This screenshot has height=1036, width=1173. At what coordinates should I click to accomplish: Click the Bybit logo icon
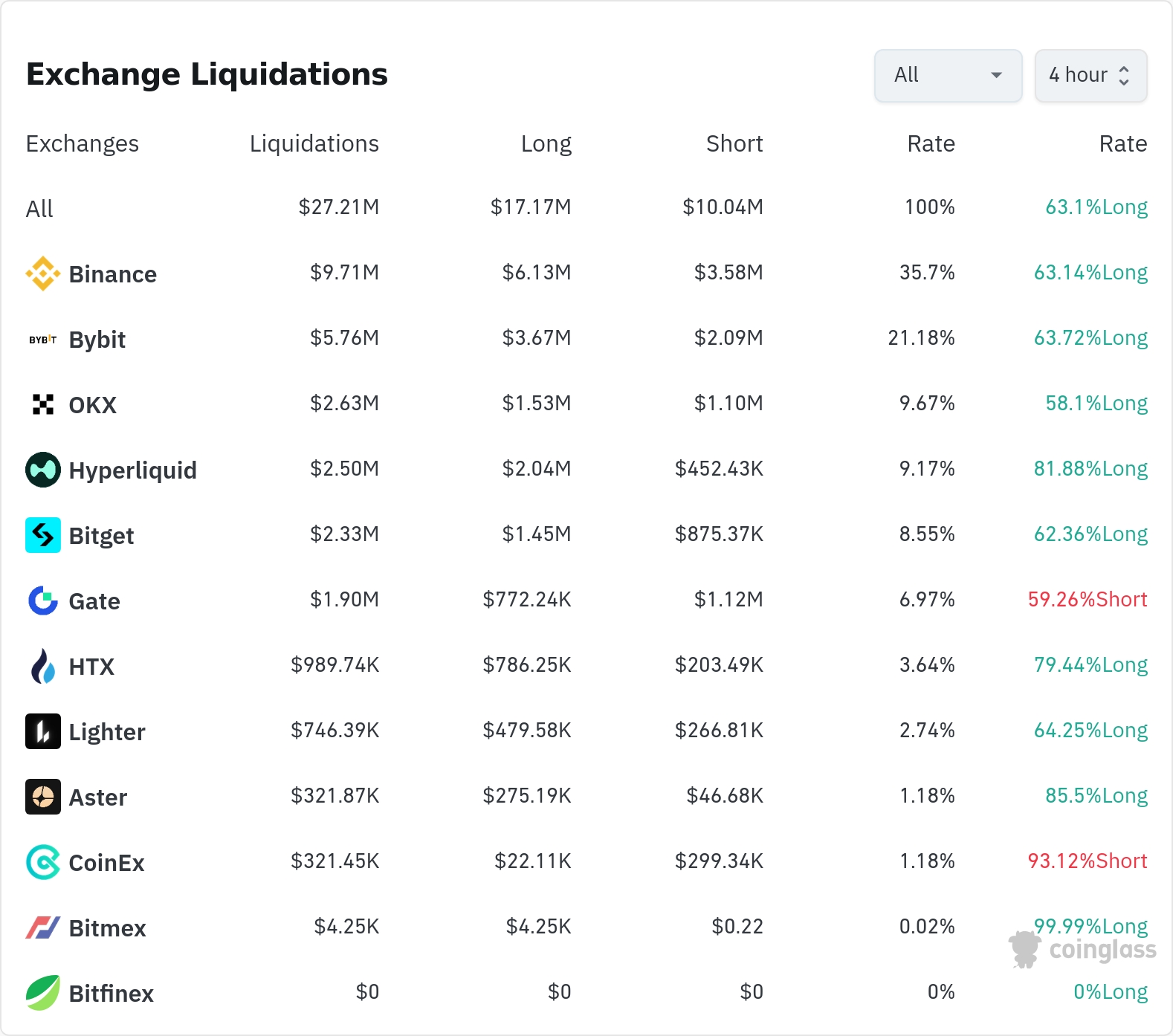43,340
